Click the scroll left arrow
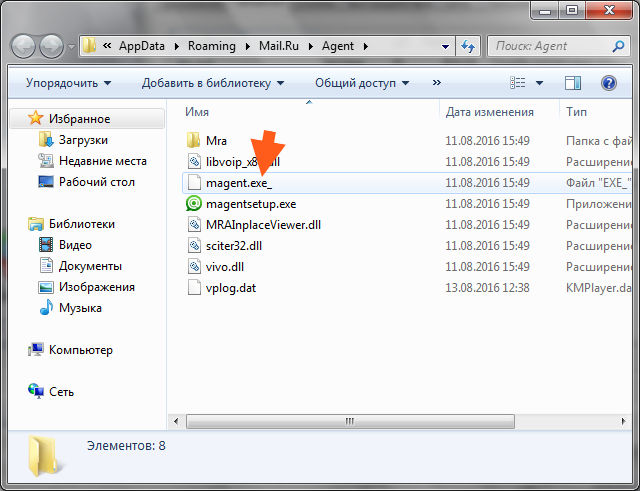Image resolution: width=640 pixels, height=491 pixels. (176, 421)
